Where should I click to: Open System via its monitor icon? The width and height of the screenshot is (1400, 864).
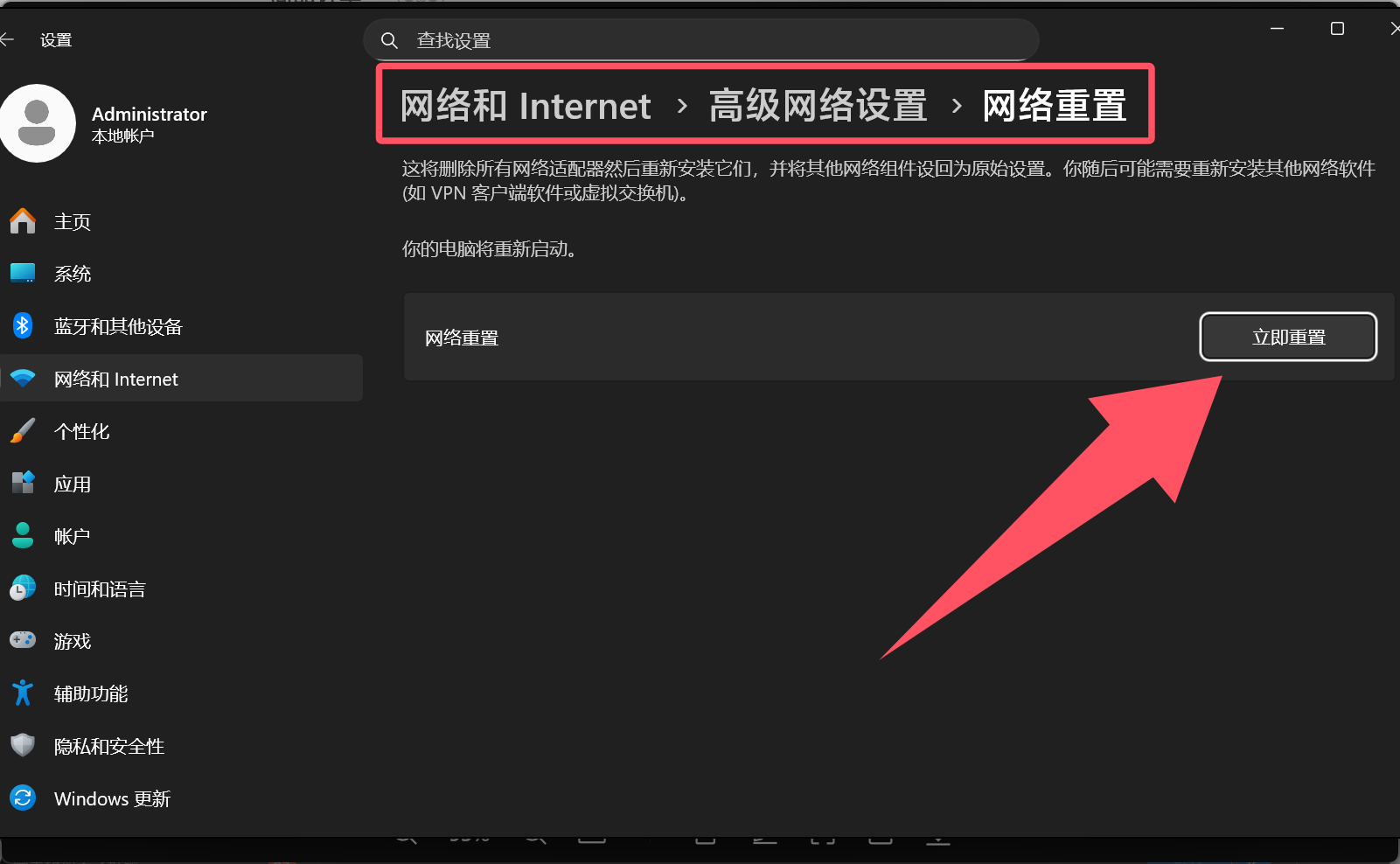(x=23, y=274)
